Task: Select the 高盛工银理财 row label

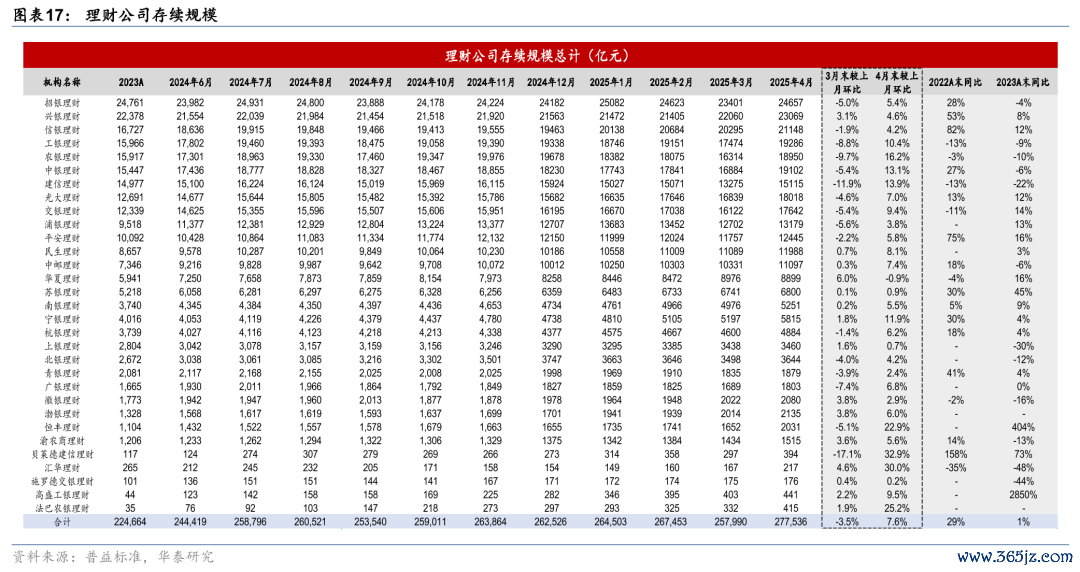Action: tap(62, 495)
